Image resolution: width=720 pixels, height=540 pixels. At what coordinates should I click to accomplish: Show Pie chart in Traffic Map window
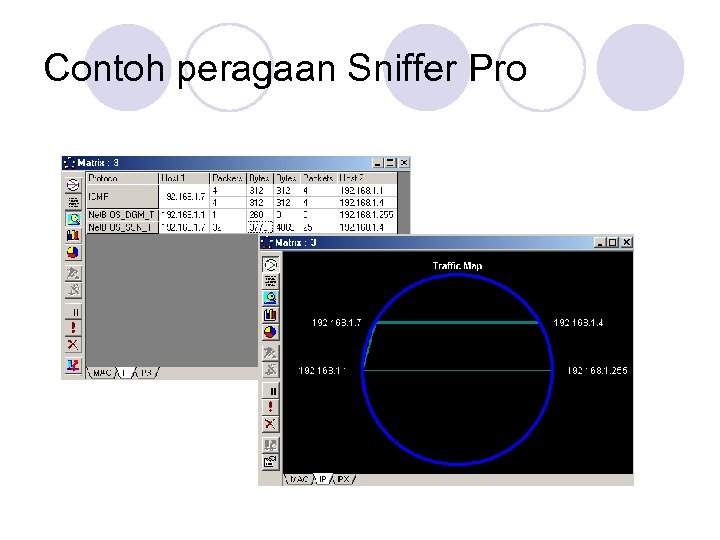coord(270,332)
